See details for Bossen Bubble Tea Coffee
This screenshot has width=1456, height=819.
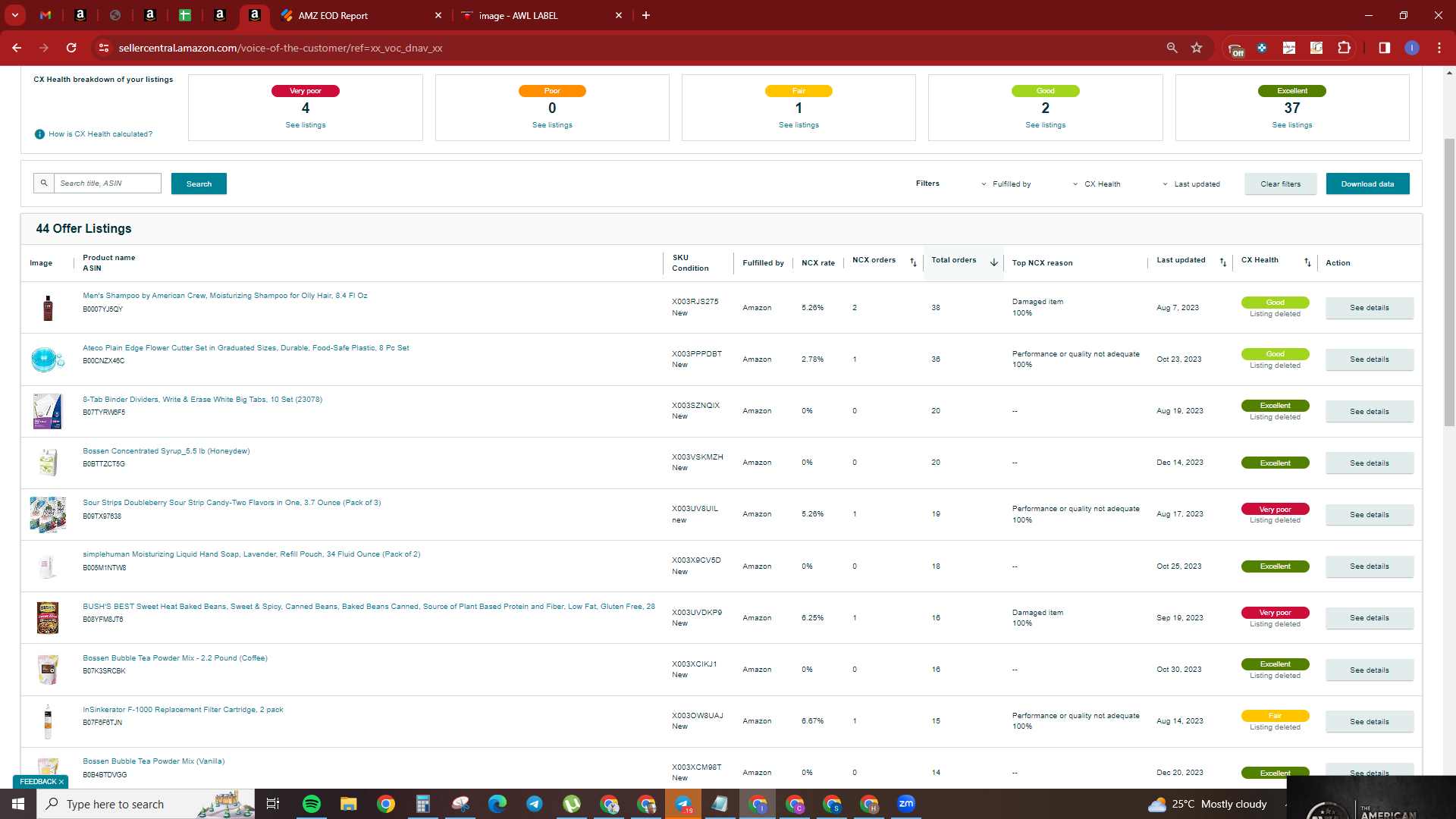[1370, 670]
